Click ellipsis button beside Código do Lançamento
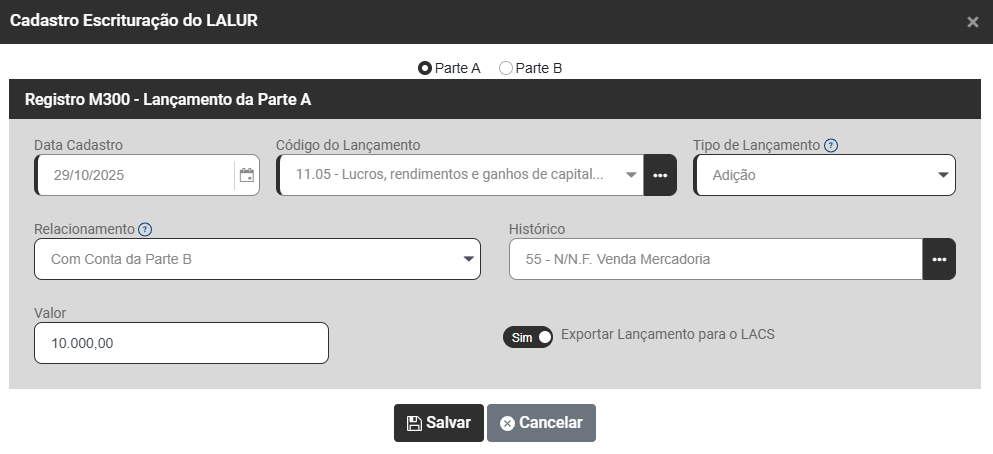The height and width of the screenshot is (454, 993). coord(660,175)
